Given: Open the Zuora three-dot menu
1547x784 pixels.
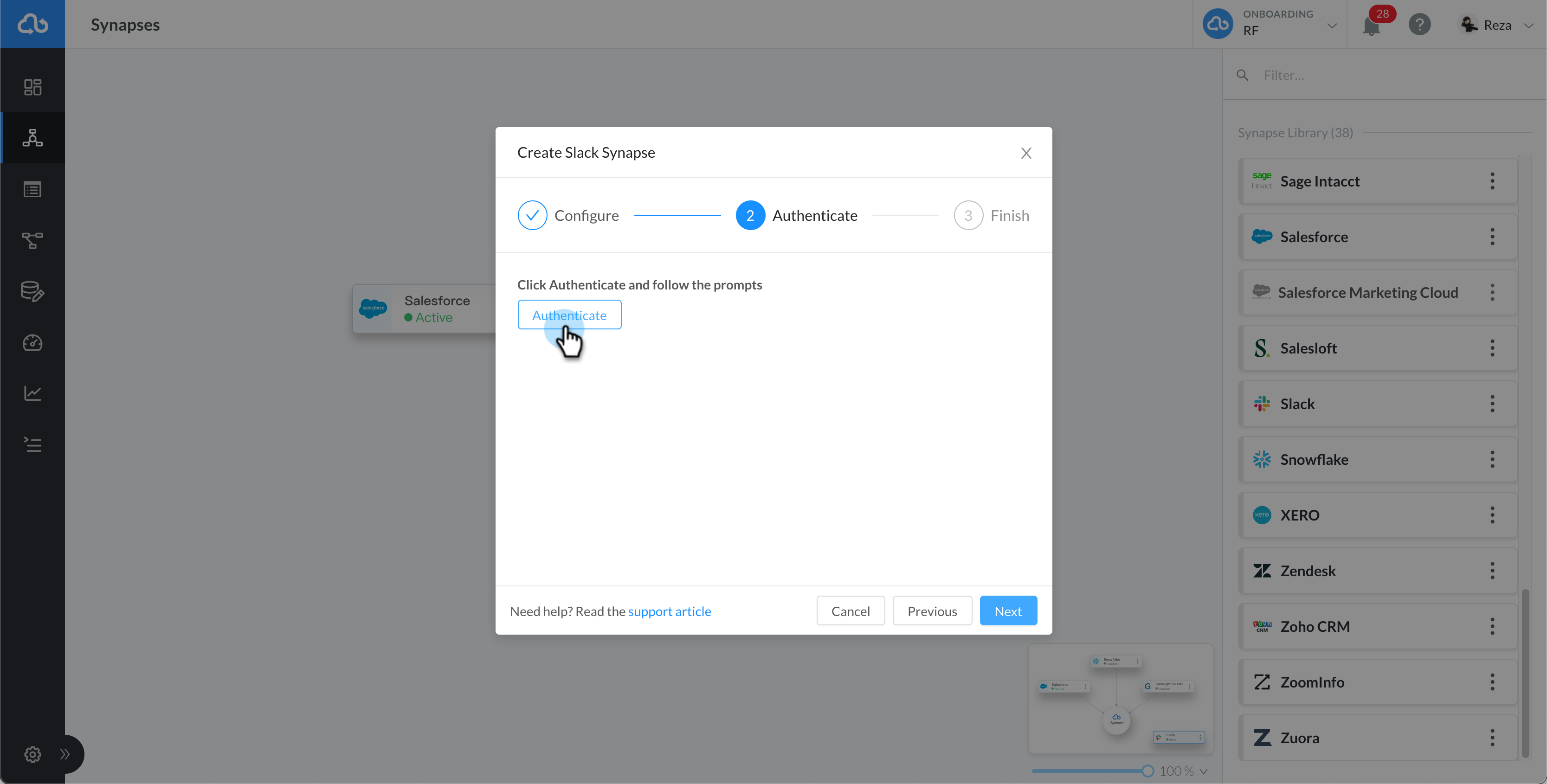Looking at the screenshot, I should point(1492,738).
